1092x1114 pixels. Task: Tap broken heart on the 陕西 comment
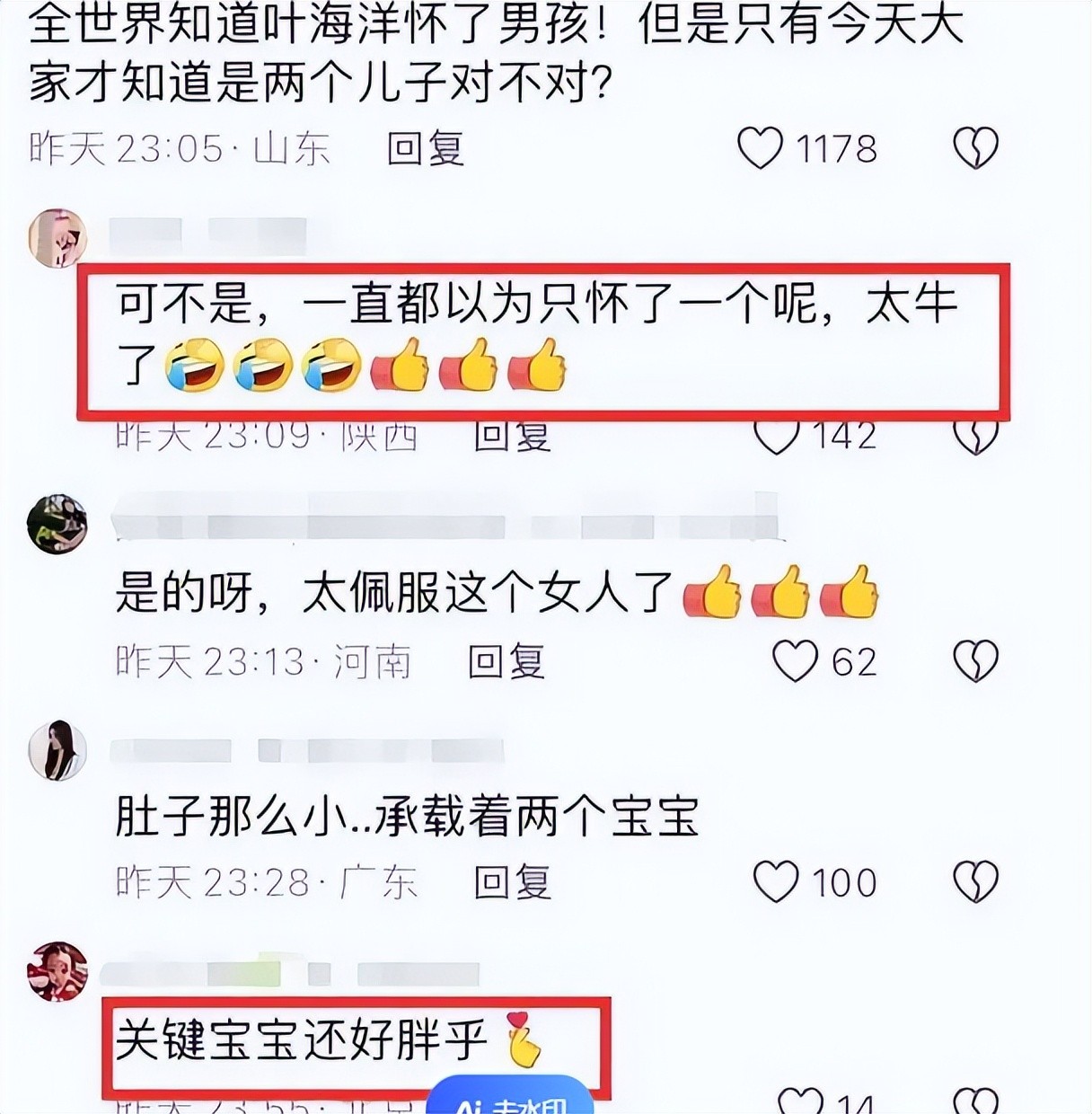(x=975, y=438)
